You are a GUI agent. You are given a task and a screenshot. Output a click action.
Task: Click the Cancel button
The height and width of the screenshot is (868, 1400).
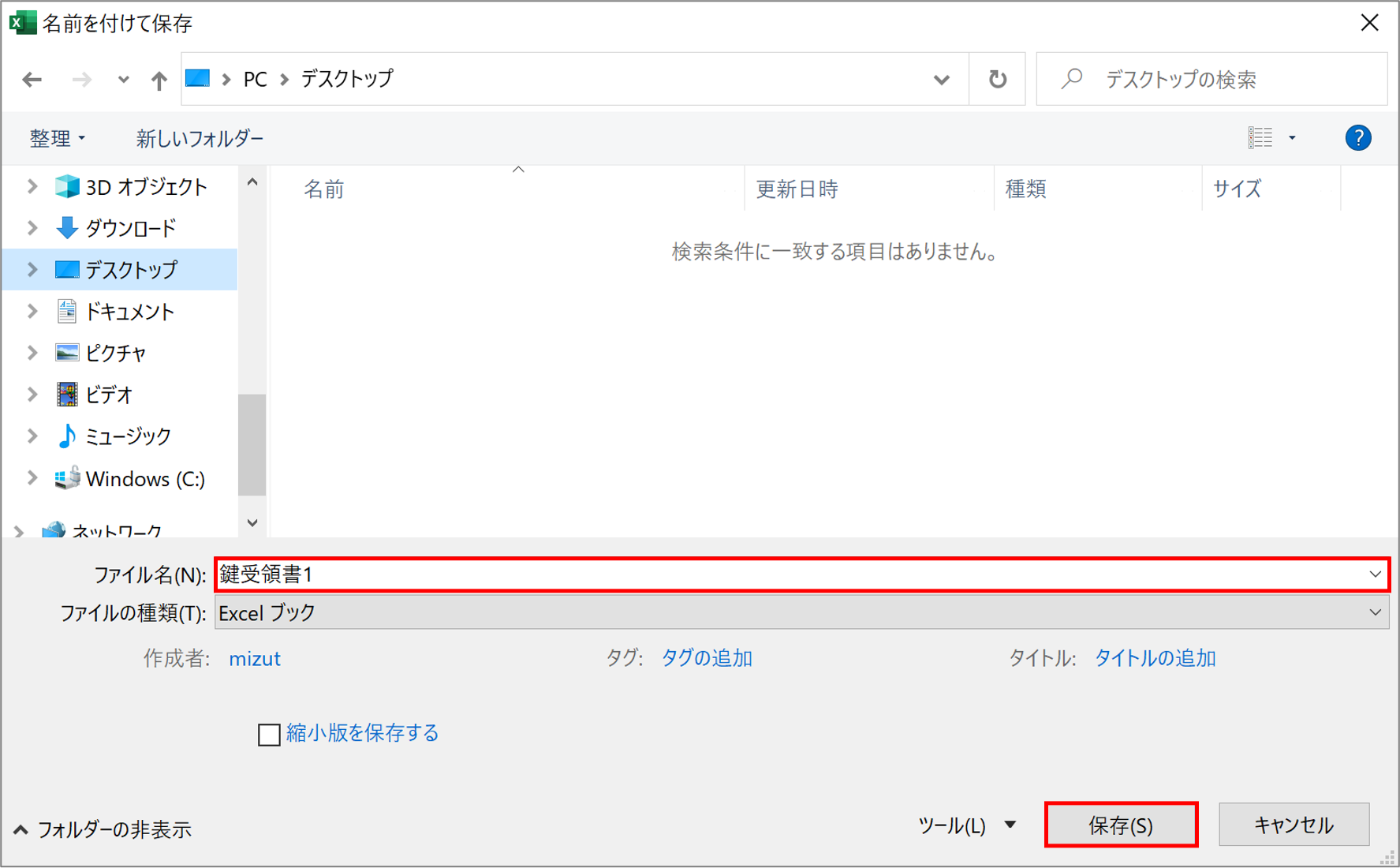pyautogui.click(x=1294, y=825)
